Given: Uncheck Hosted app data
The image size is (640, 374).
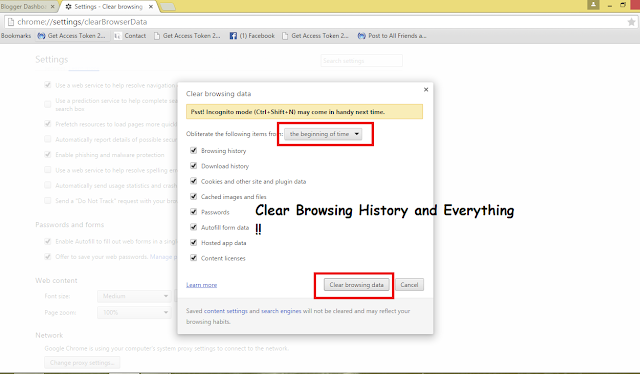Looking at the screenshot, I should (x=193, y=242).
